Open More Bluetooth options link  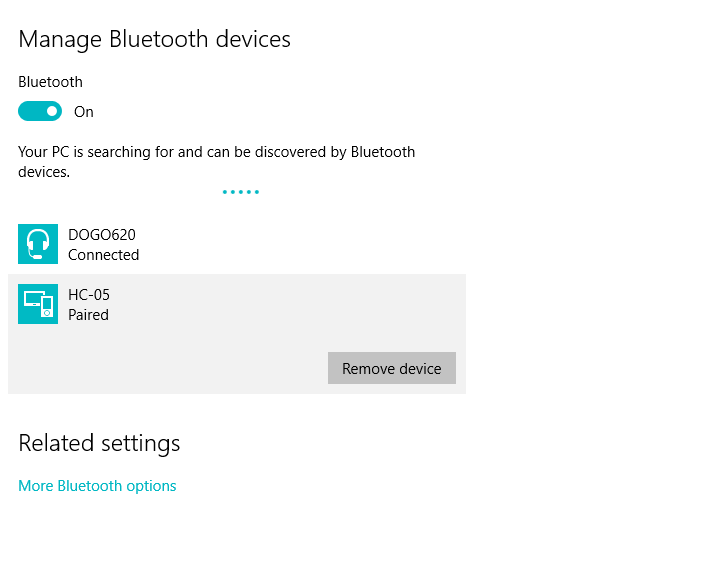[97, 486]
